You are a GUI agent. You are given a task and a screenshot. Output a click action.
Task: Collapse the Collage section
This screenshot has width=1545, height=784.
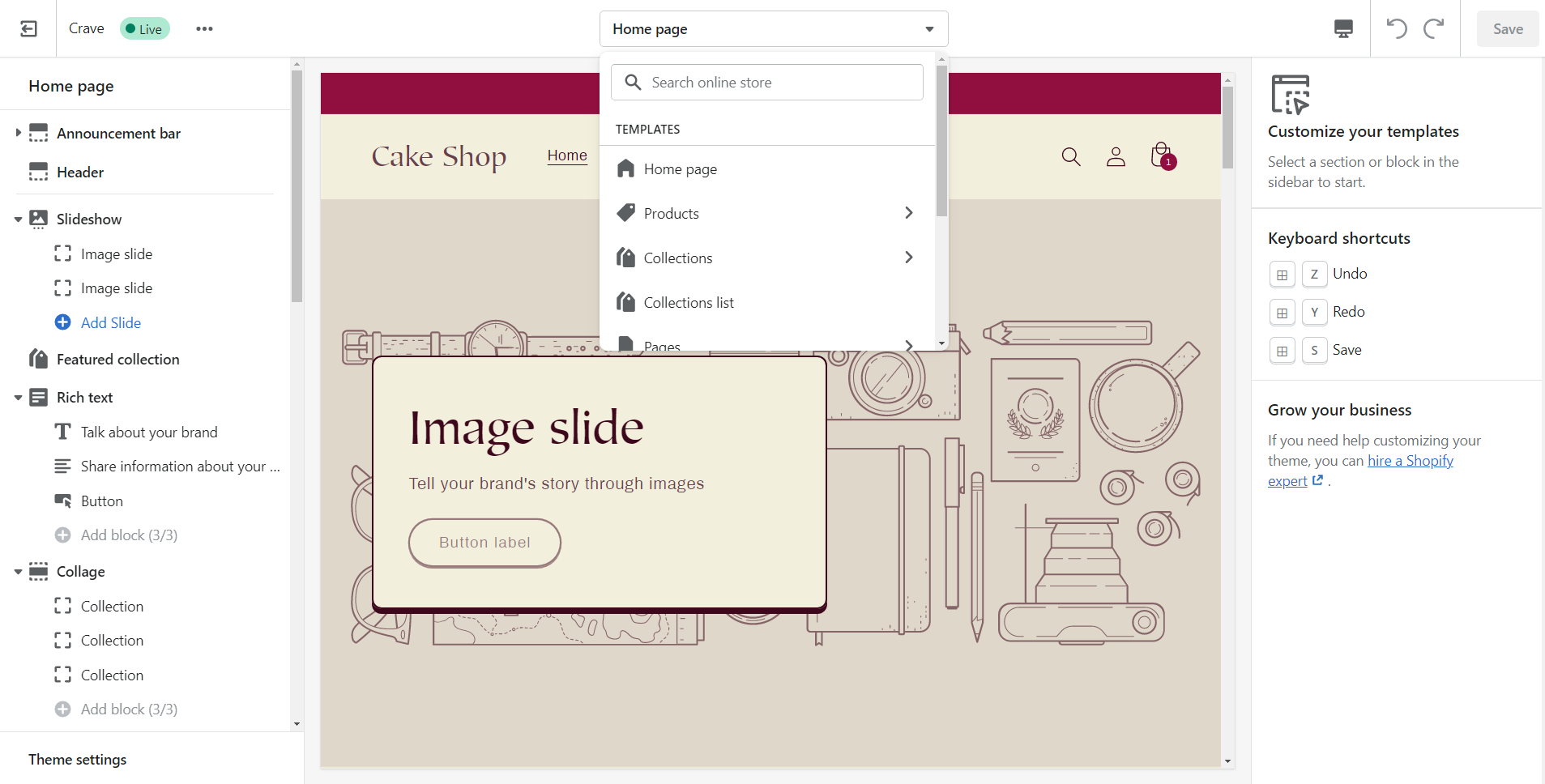pos(18,572)
